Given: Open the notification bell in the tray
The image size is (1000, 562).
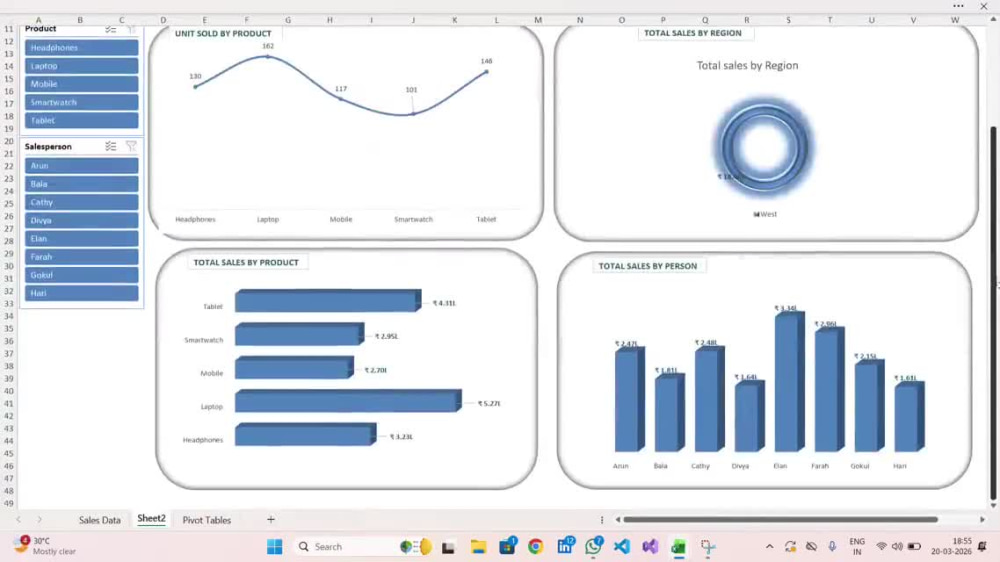Looking at the screenshot, I should (x=982, y=547).
